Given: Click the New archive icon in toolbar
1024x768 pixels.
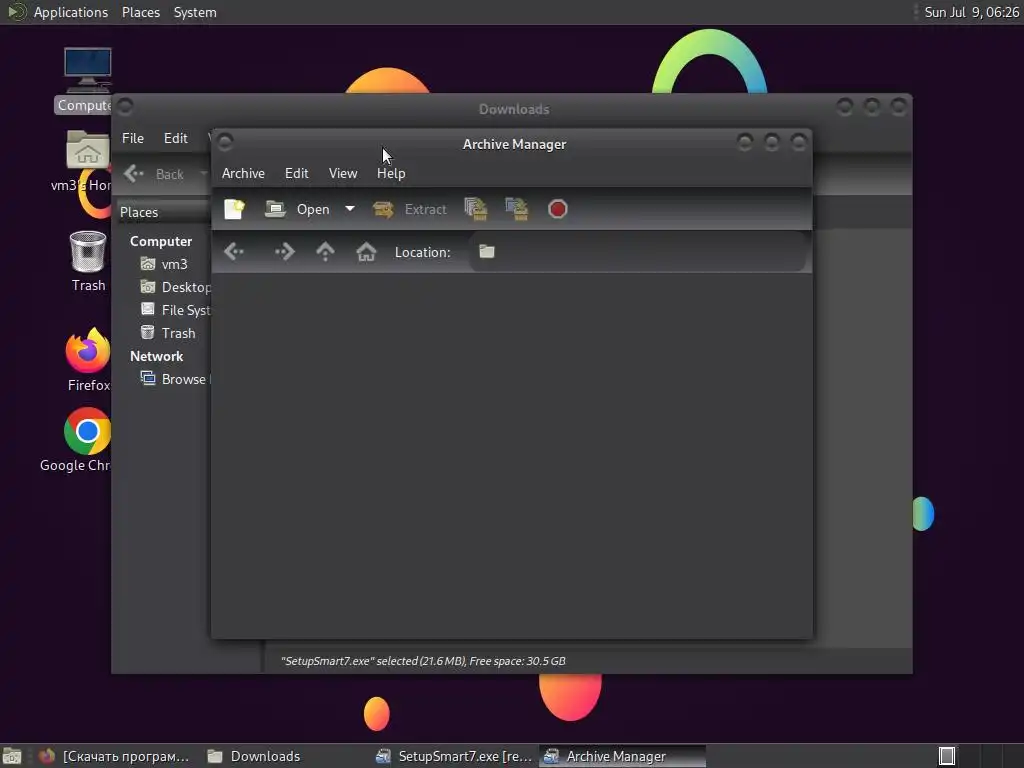Looking at the screenshot, I should pos(234,209).
